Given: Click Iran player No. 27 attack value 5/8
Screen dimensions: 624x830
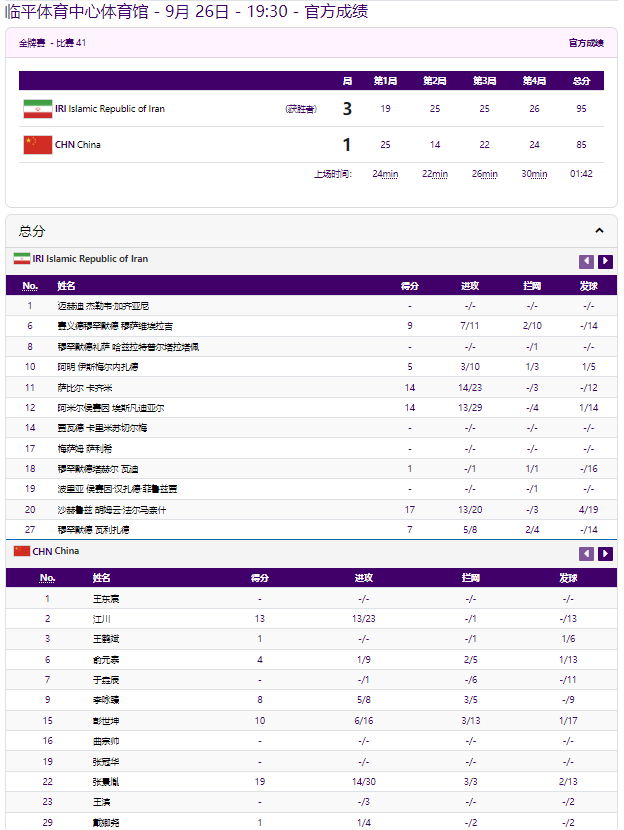Looking at the screenshot, I should tap(470, 529).
